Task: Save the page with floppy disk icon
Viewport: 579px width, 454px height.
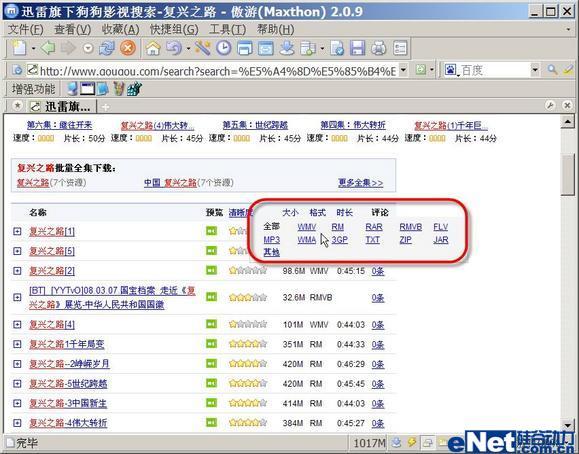Action: pyautogui.click(x=357, y=48)
